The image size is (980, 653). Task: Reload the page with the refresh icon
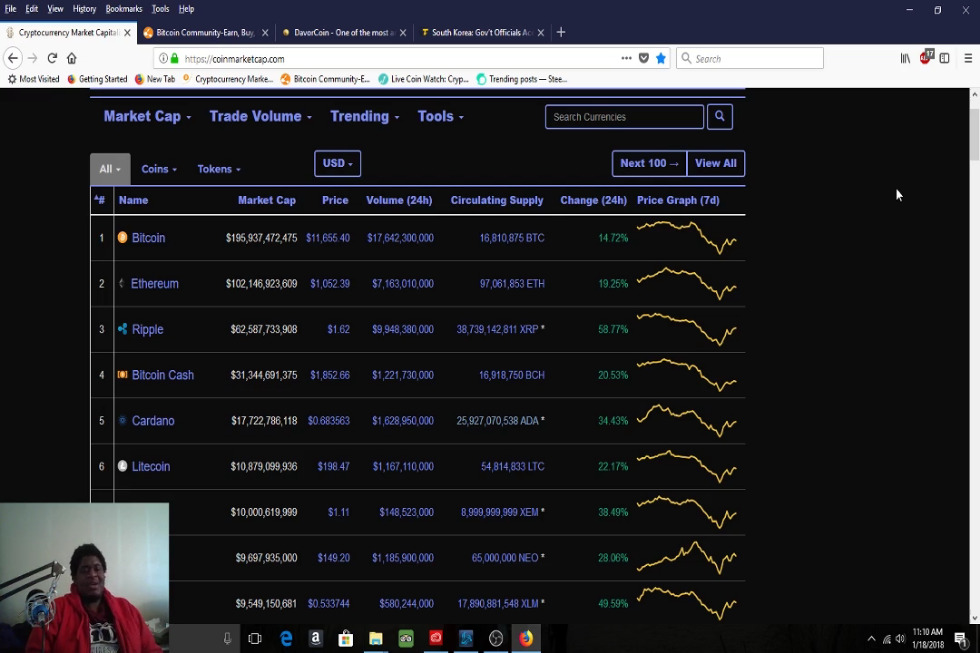point(52,58)
